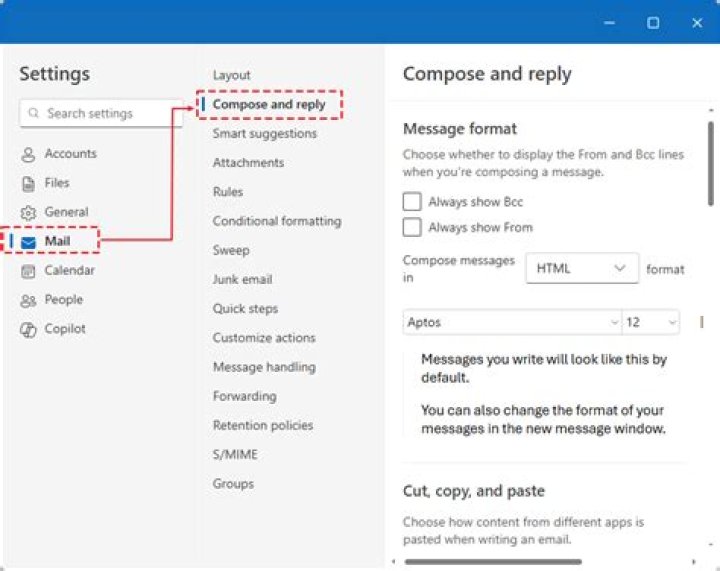
Task: Type in the Search settings field
Action: 110,114
